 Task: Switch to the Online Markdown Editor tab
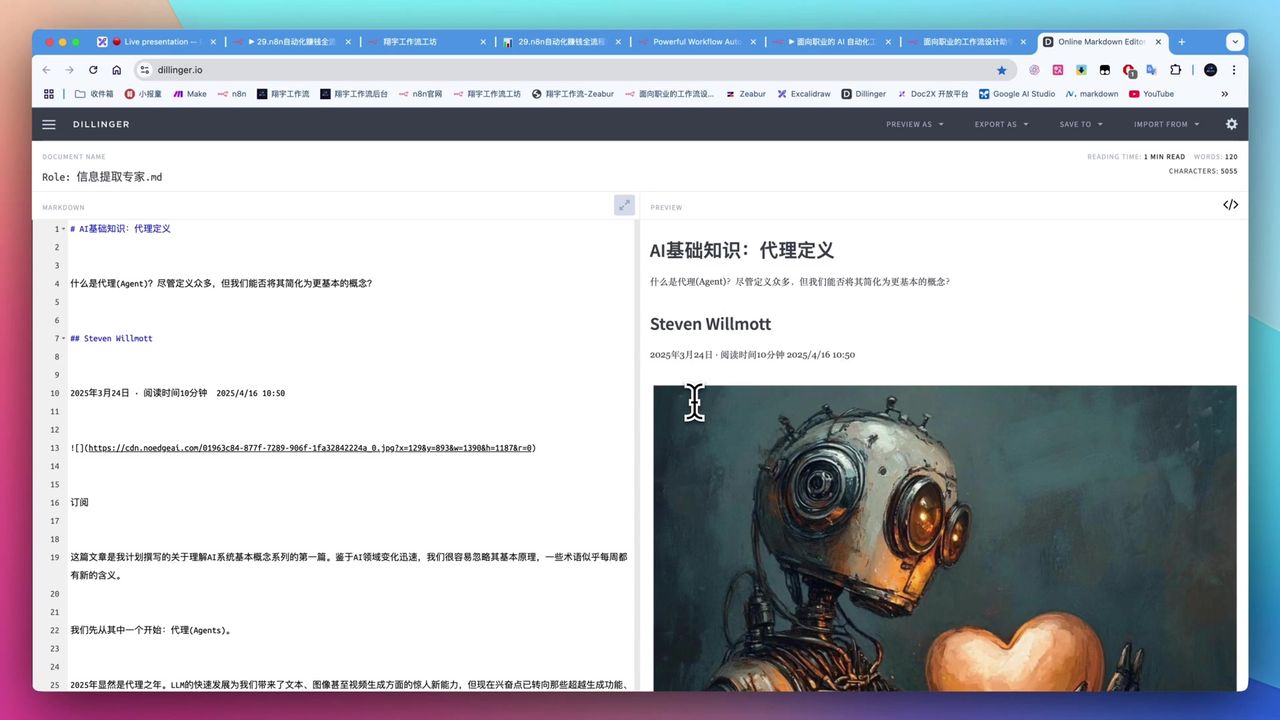click(x=1100, y=42)
